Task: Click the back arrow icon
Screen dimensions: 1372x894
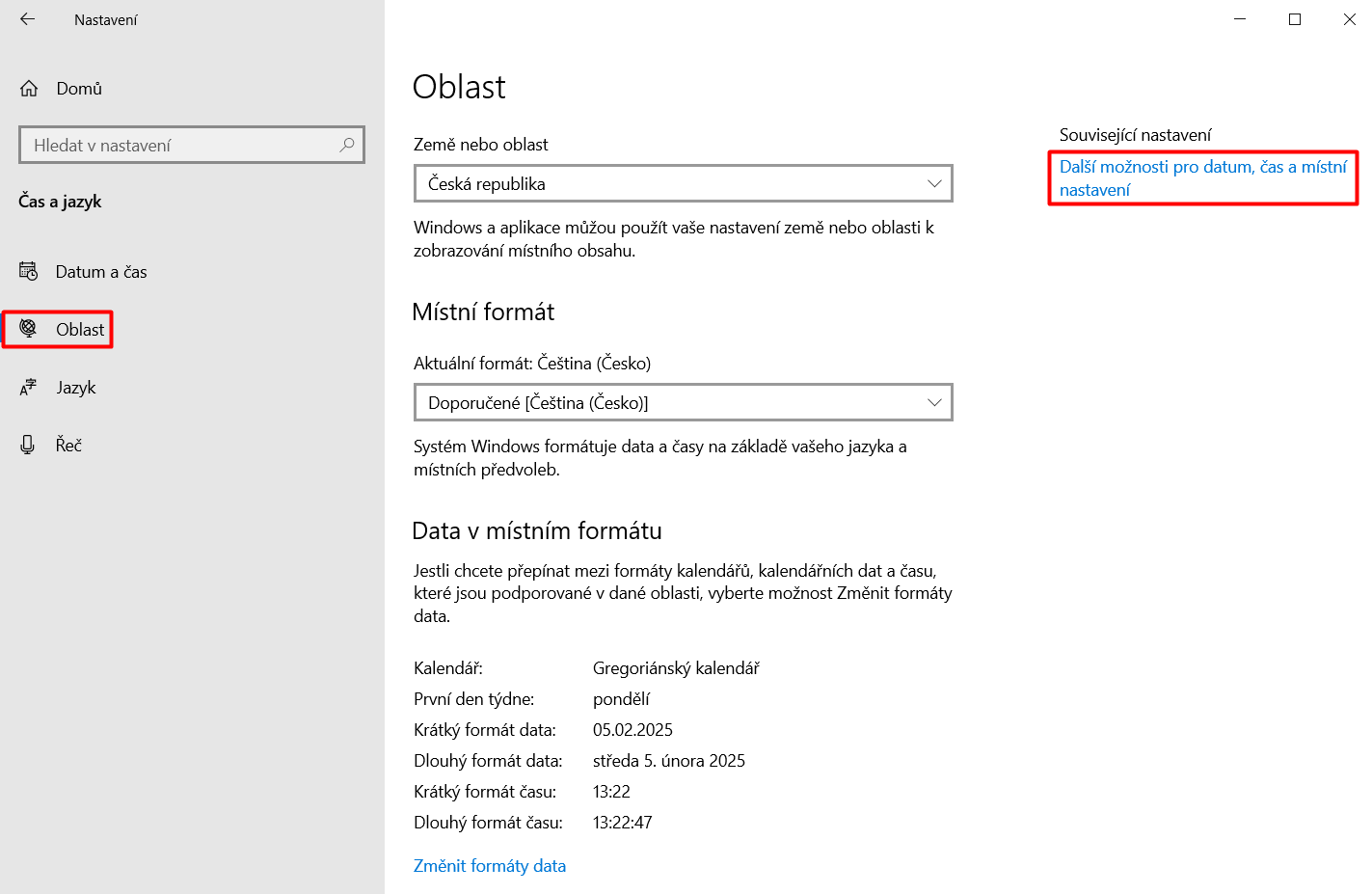Action: pyautogui.click(x=27, y=19)
